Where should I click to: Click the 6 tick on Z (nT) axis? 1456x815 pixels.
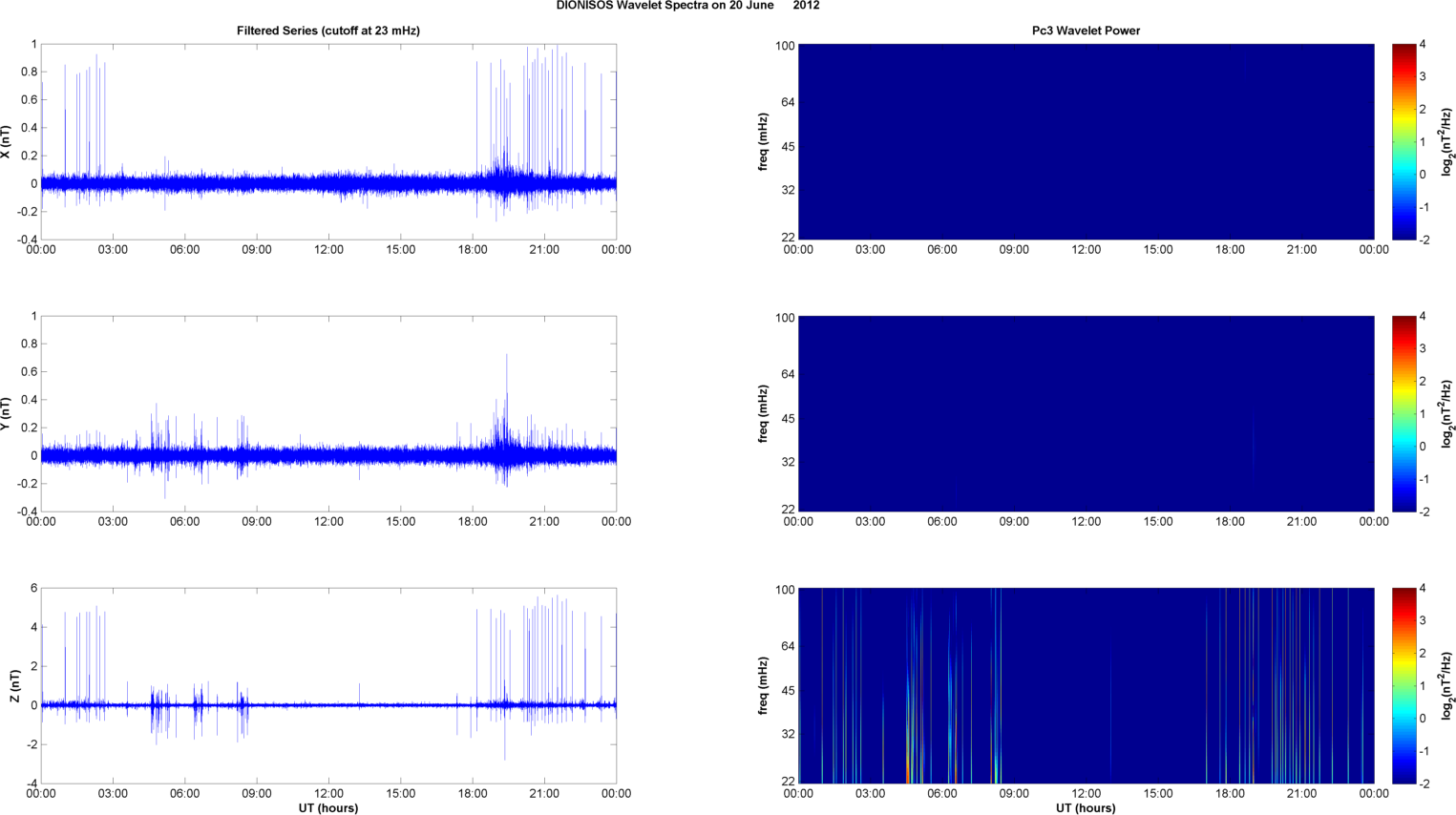pyautogui.click(x=33, y=589)
